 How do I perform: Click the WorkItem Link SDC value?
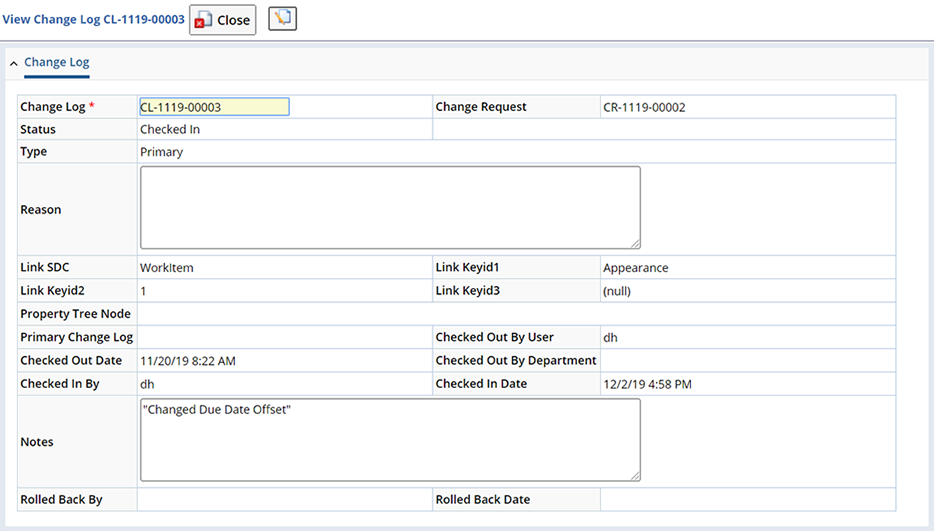(x=167, y=268)
